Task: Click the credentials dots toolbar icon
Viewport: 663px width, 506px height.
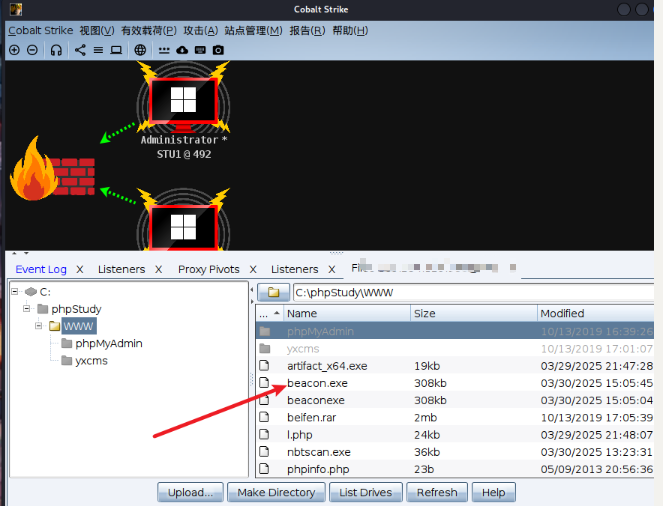Action: point(164,51)
